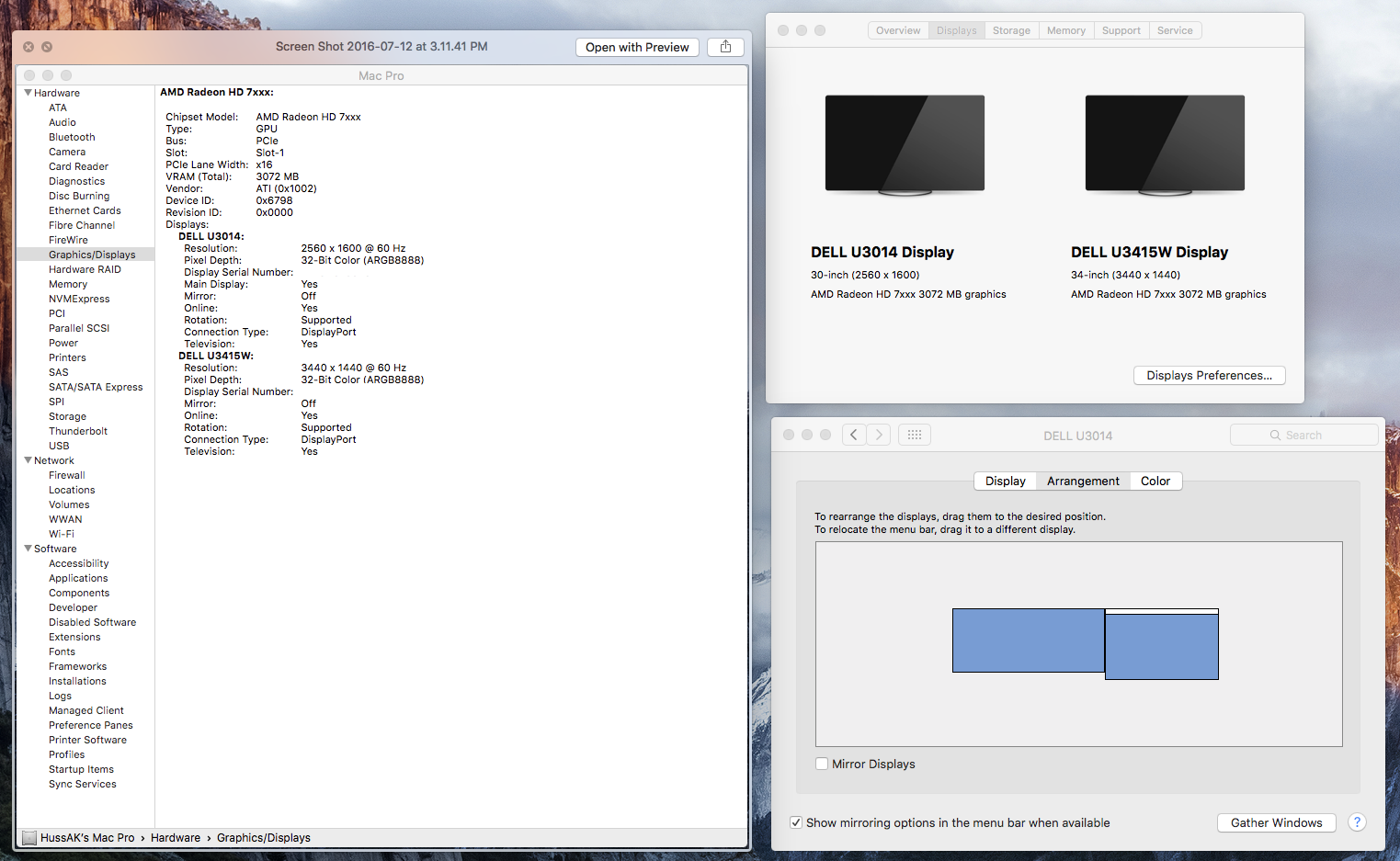
Task: Select Sync Services under Software
Action: click(83, 784)
